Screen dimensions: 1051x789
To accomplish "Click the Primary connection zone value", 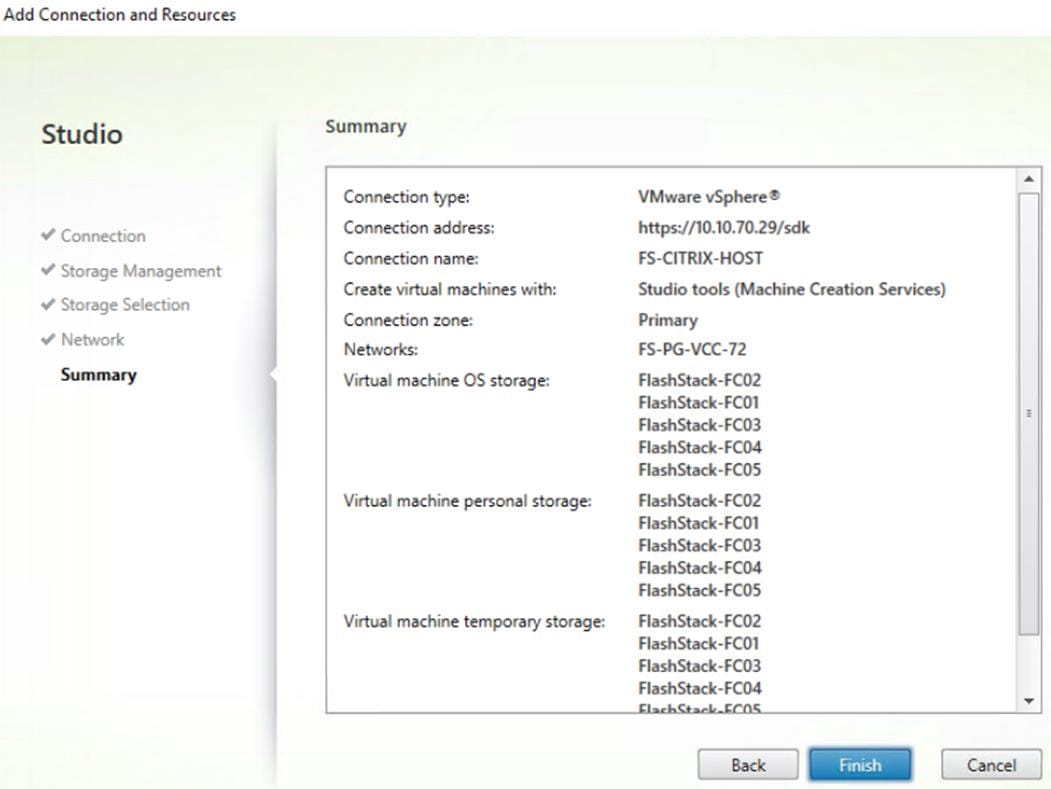I will point(668,320).
